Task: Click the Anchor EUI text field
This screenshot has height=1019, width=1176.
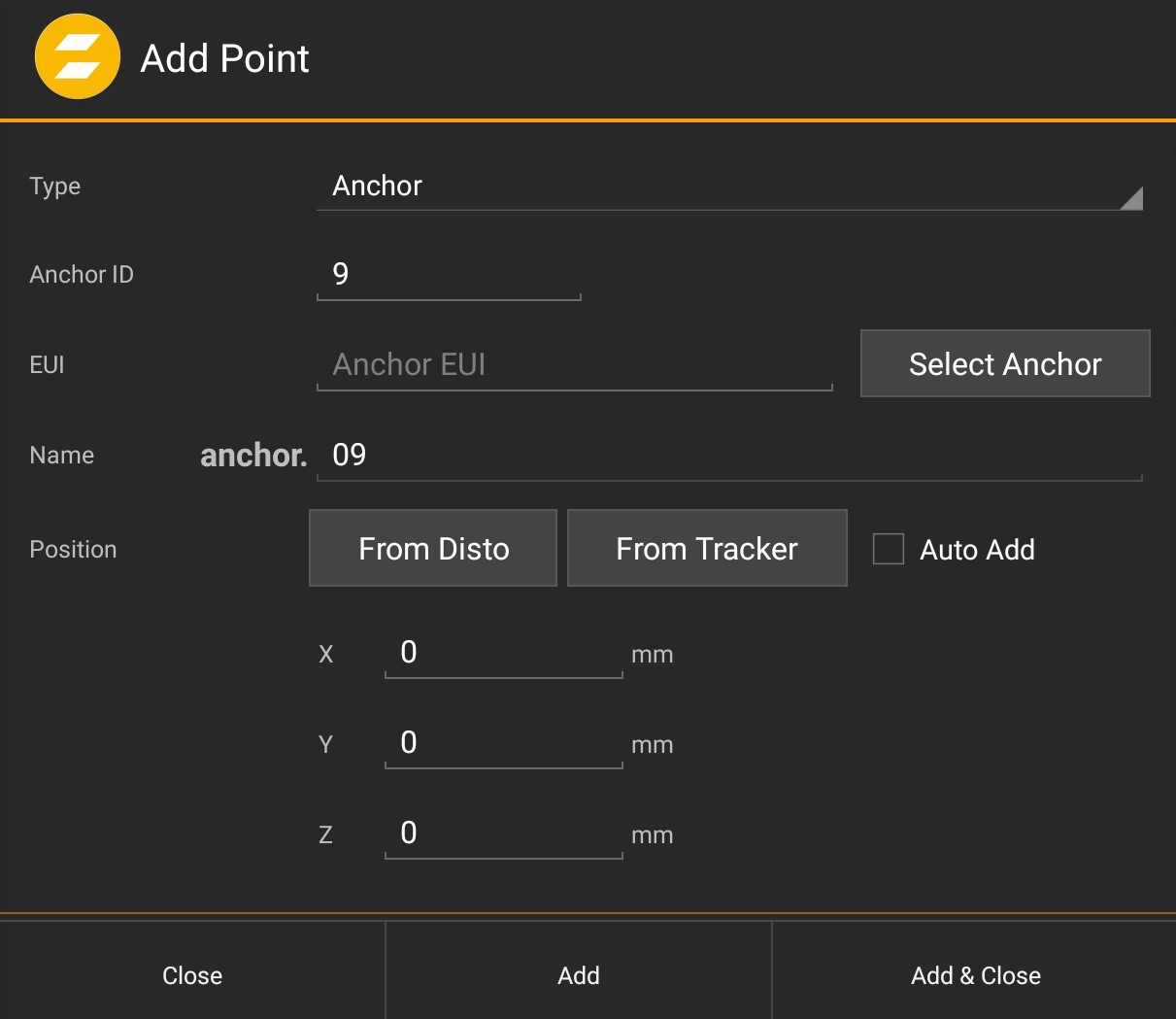Action: 574,365
